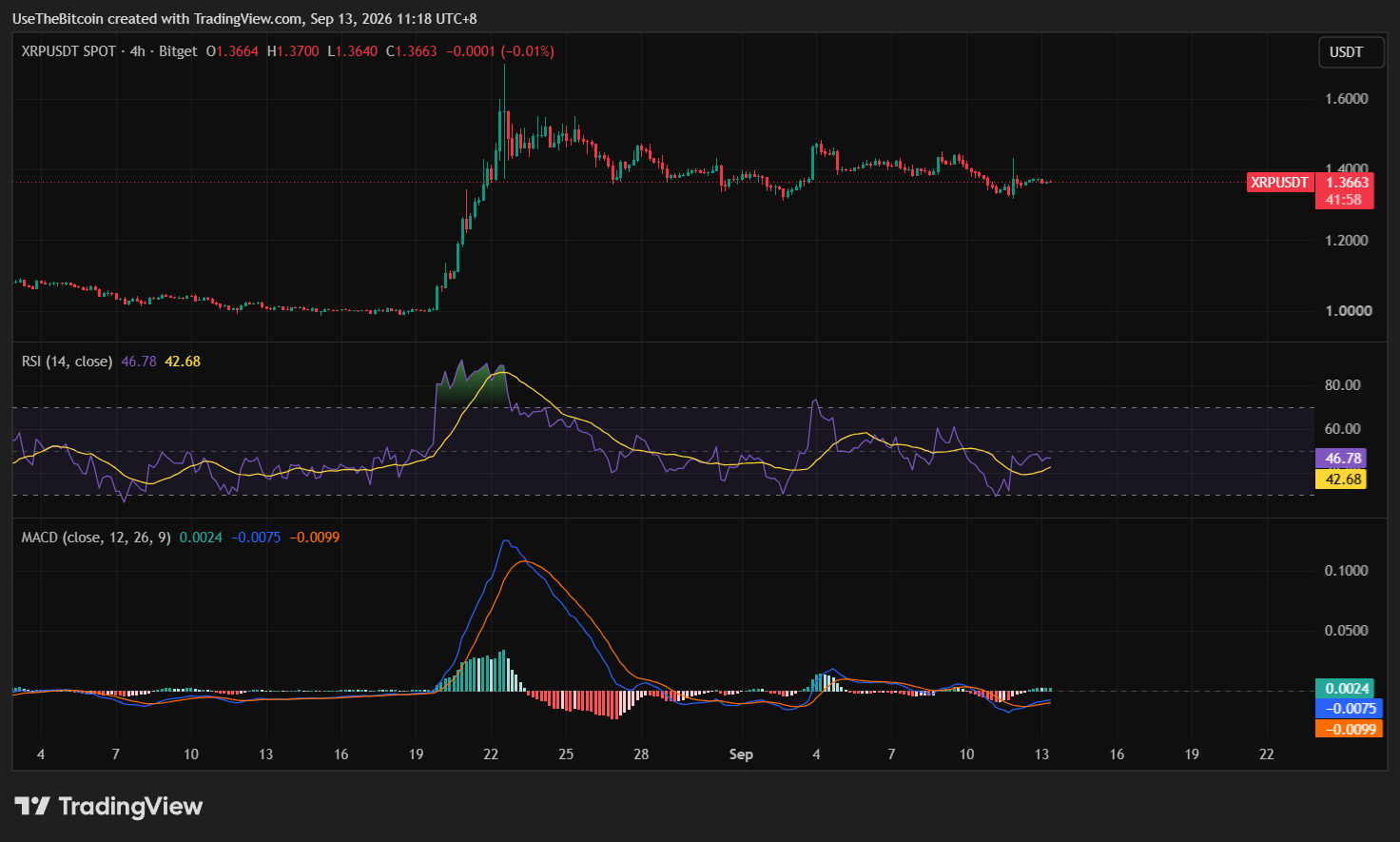
Task: Click the RSI 80.00 axis label
Action: [x=1343, y=385]
